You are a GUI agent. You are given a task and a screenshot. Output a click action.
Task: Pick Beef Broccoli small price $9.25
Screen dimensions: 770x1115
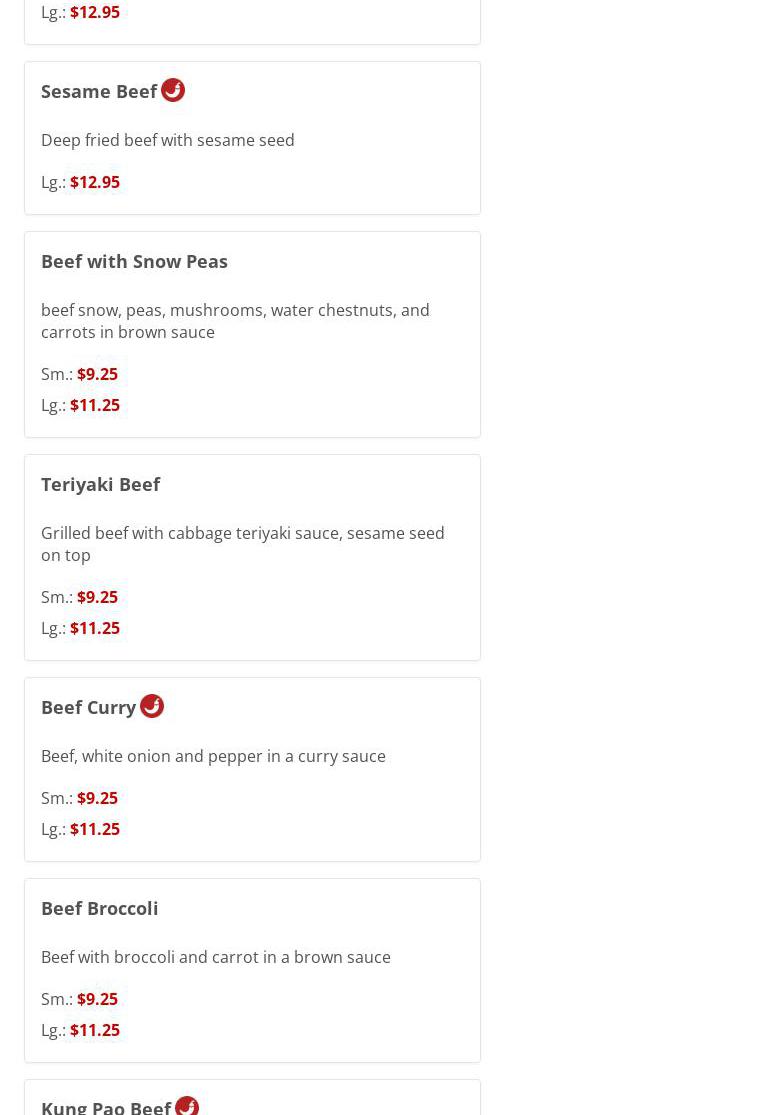click(97, 999)
